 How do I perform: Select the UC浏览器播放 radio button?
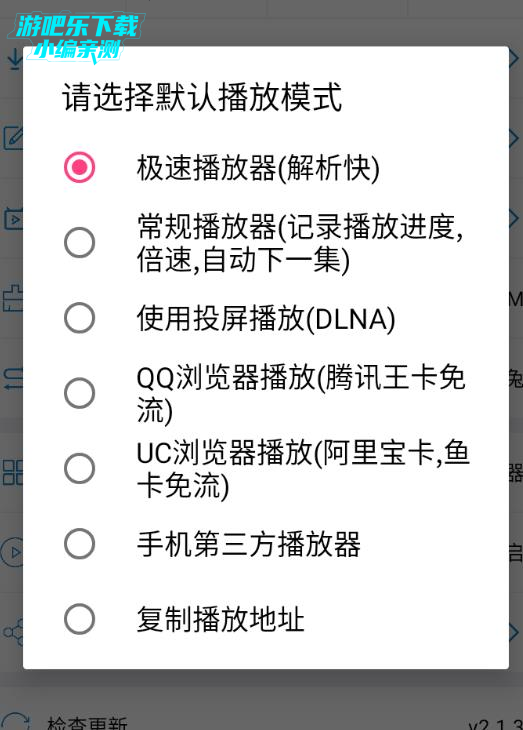80,468
